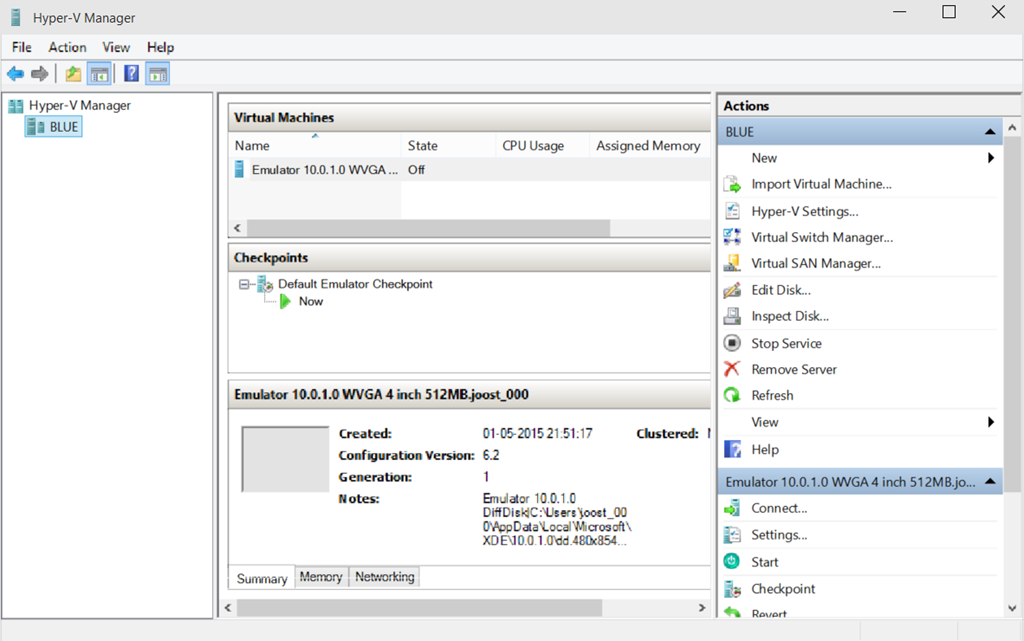Image resolution: width=1024 pixels, height=641 pixels.
Task: Switch to the Summary tab
Action: click(x=262, y=578)
